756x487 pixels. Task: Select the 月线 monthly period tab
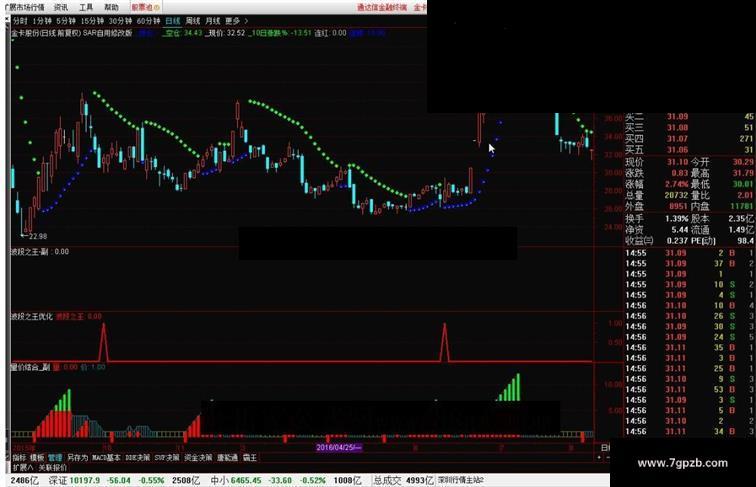[x=213, y=21]
